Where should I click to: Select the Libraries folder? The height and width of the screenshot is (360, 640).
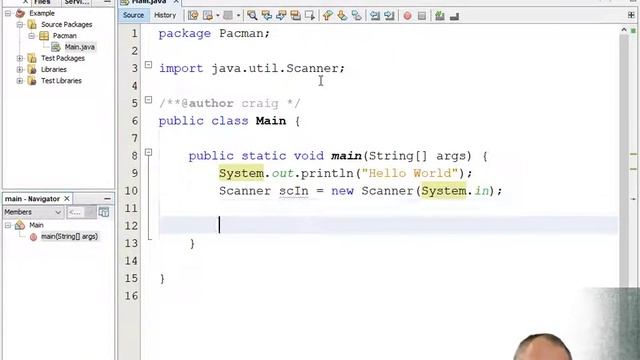(x=53, y=69)
